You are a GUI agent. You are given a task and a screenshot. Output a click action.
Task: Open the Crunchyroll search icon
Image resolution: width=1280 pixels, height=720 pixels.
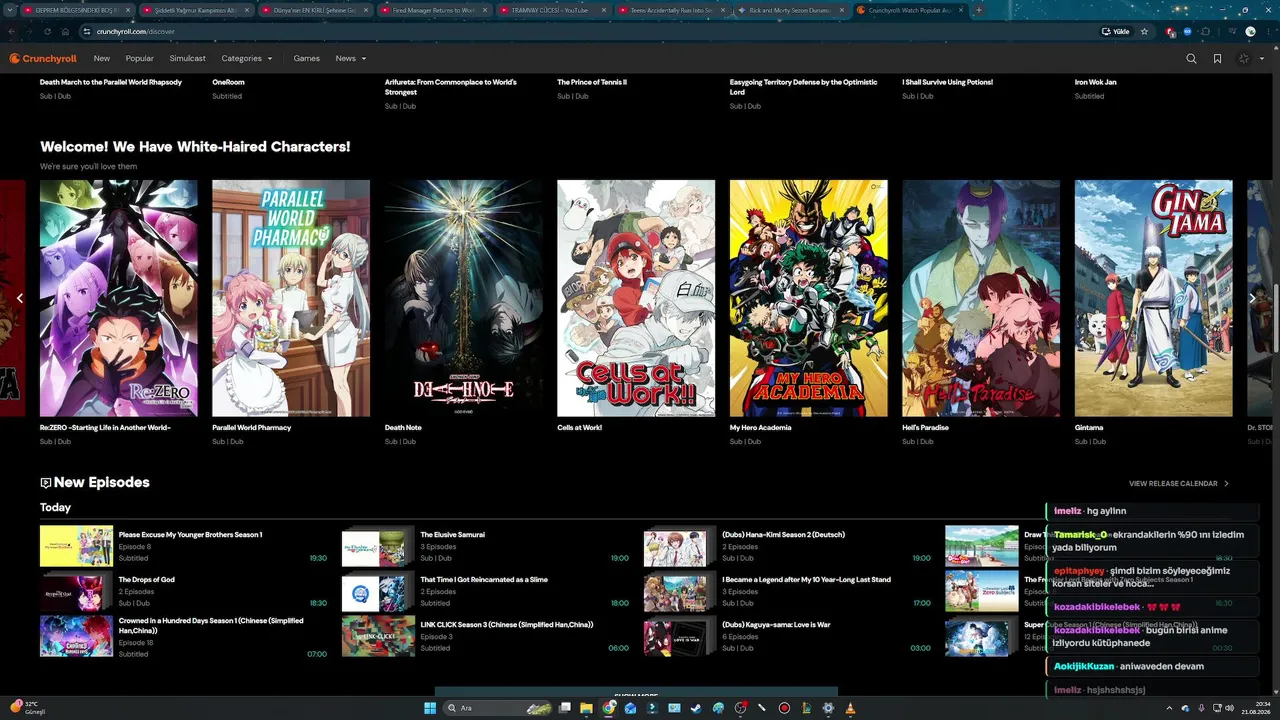pyautogui.click(x=1191, y=59)
